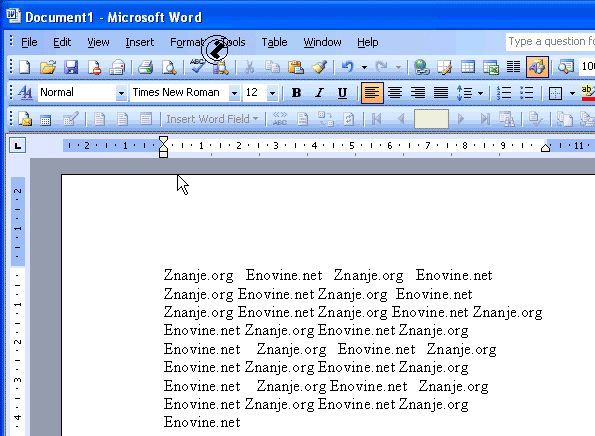Open Line Spacing dropdown arrow
This screenshot has height=436, width=595.
tap(480, 93)
